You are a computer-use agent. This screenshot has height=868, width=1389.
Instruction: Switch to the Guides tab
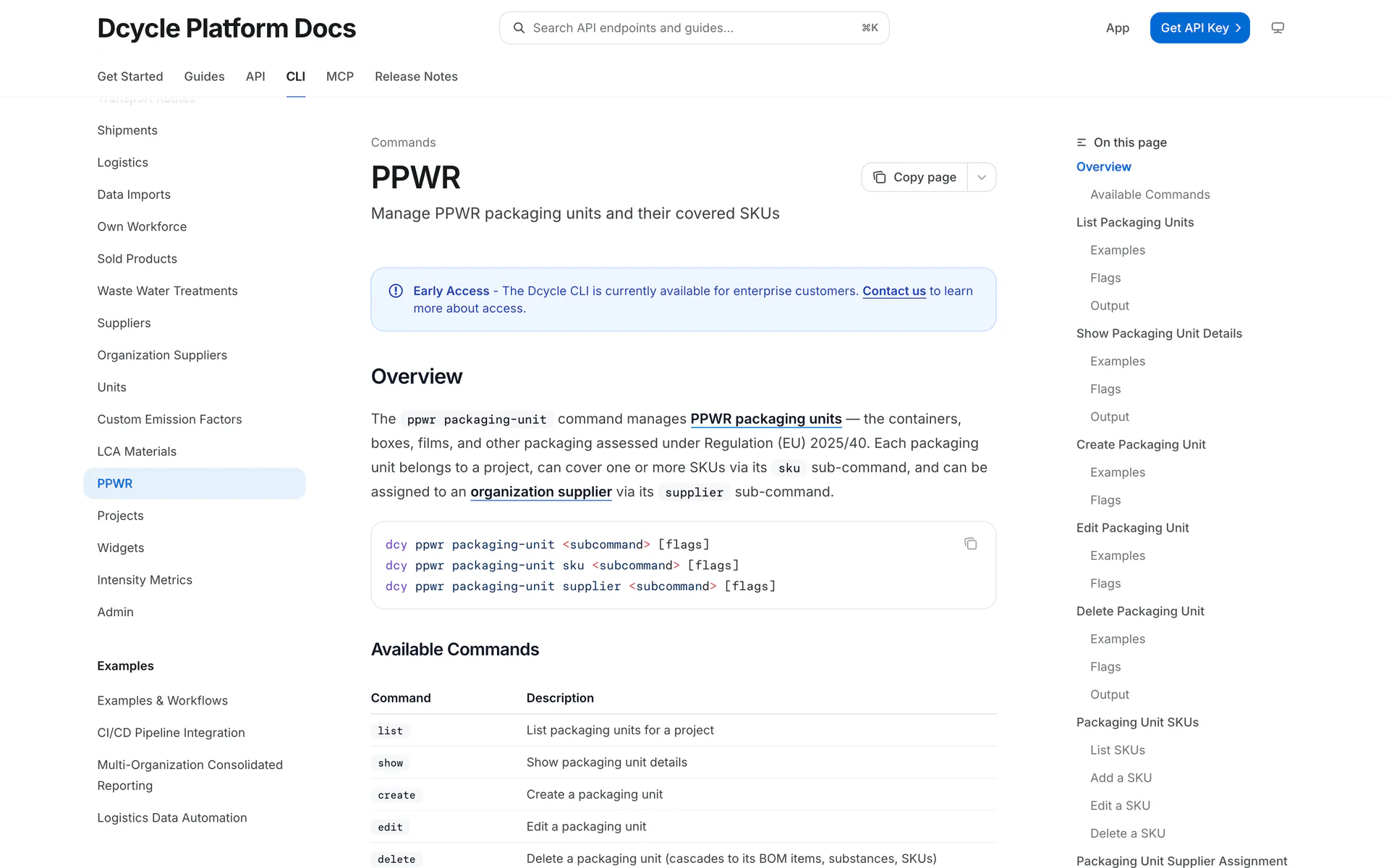coord(204,77)
